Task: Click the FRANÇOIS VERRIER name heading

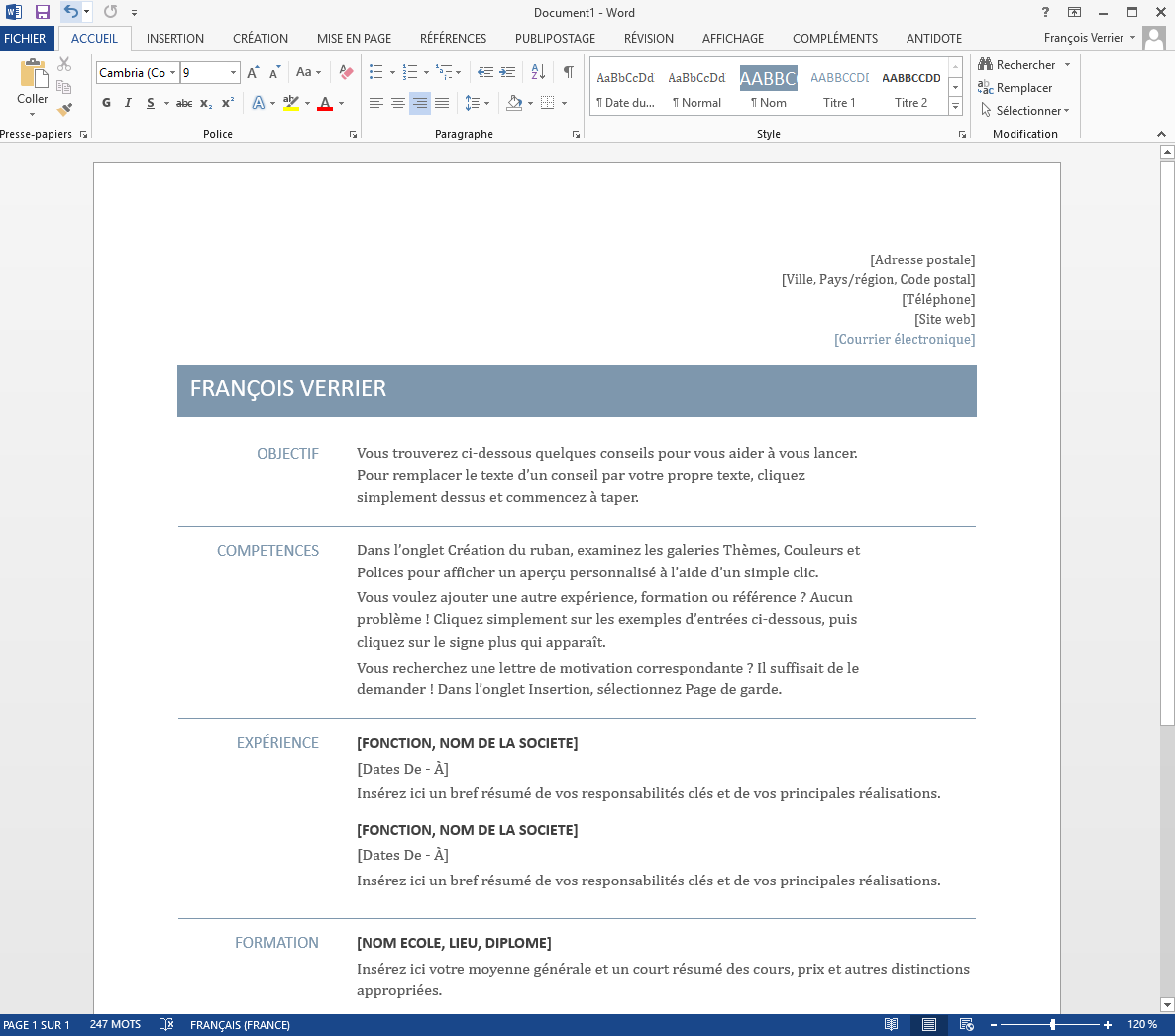Action: (x=288, y=389)
